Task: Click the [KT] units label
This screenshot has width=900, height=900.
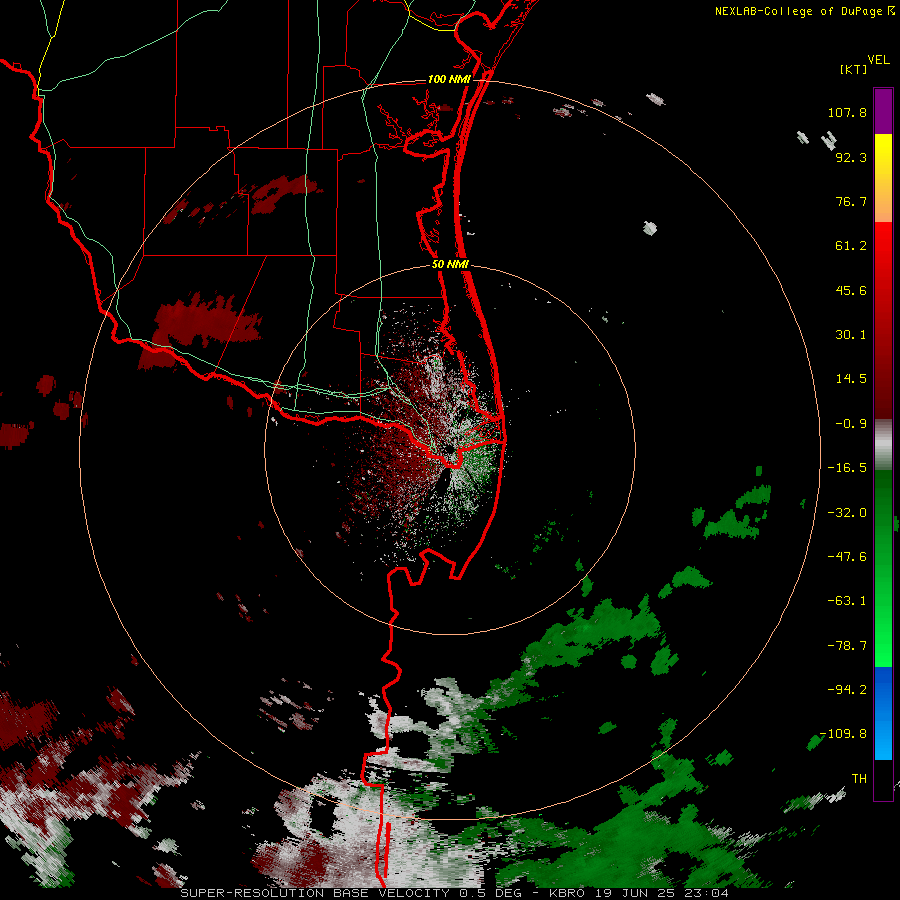Action: 853,69
